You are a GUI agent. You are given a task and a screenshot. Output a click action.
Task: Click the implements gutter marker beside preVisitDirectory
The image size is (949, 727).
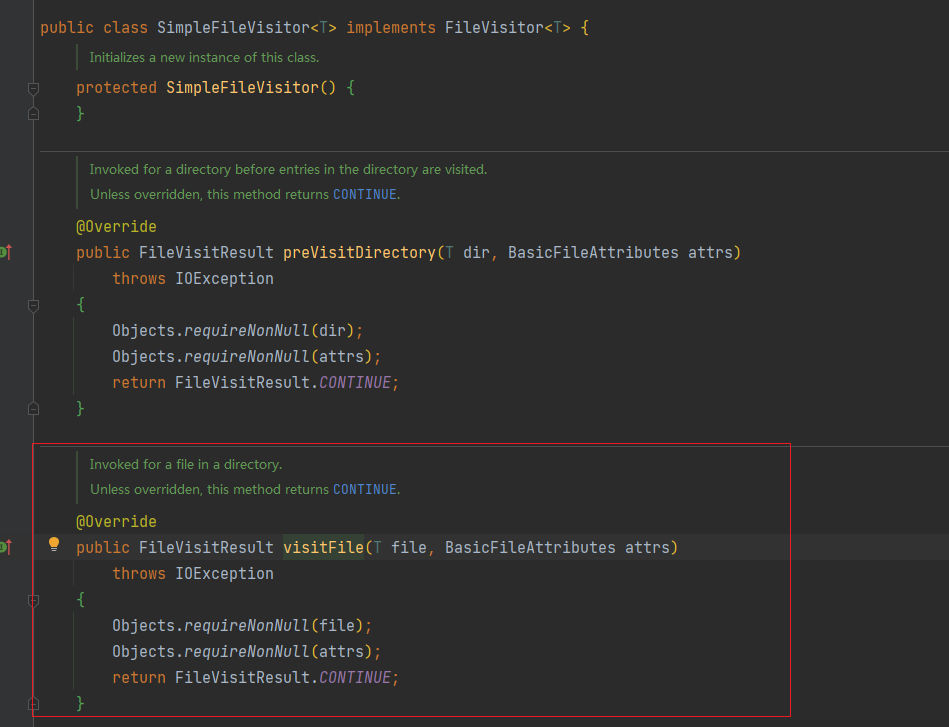tap(5, 252)
